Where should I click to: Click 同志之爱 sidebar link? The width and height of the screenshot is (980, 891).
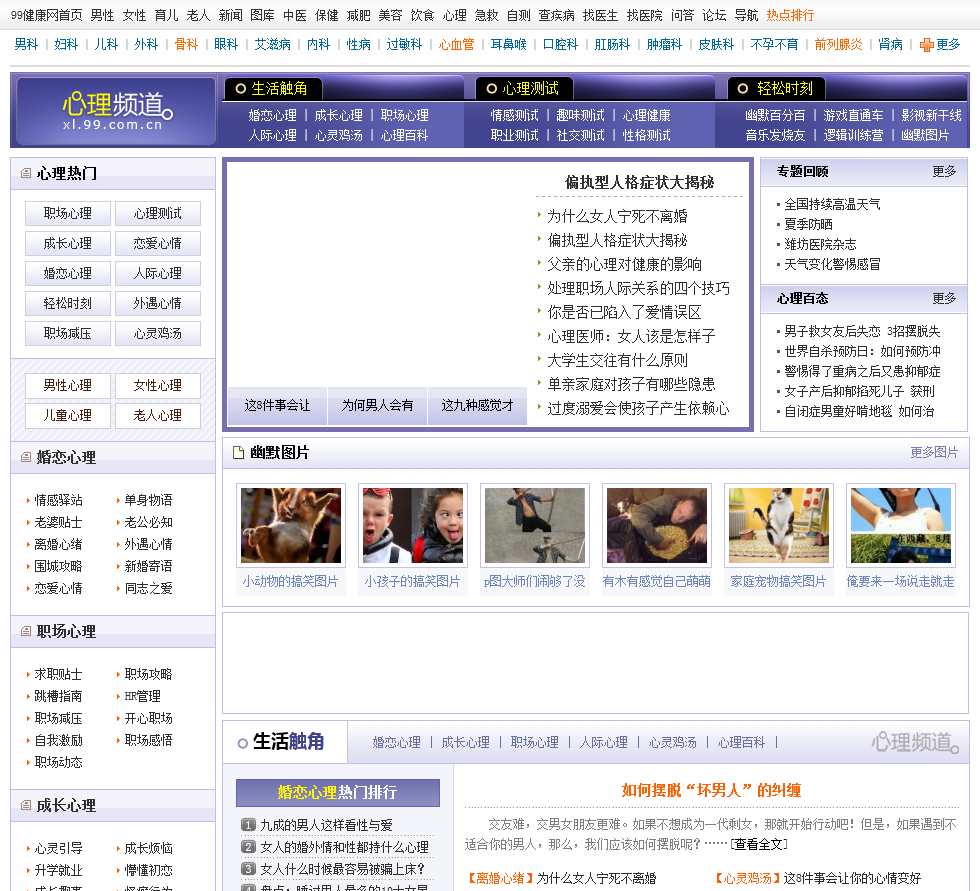pyautogui.click(x=148, y=589)
